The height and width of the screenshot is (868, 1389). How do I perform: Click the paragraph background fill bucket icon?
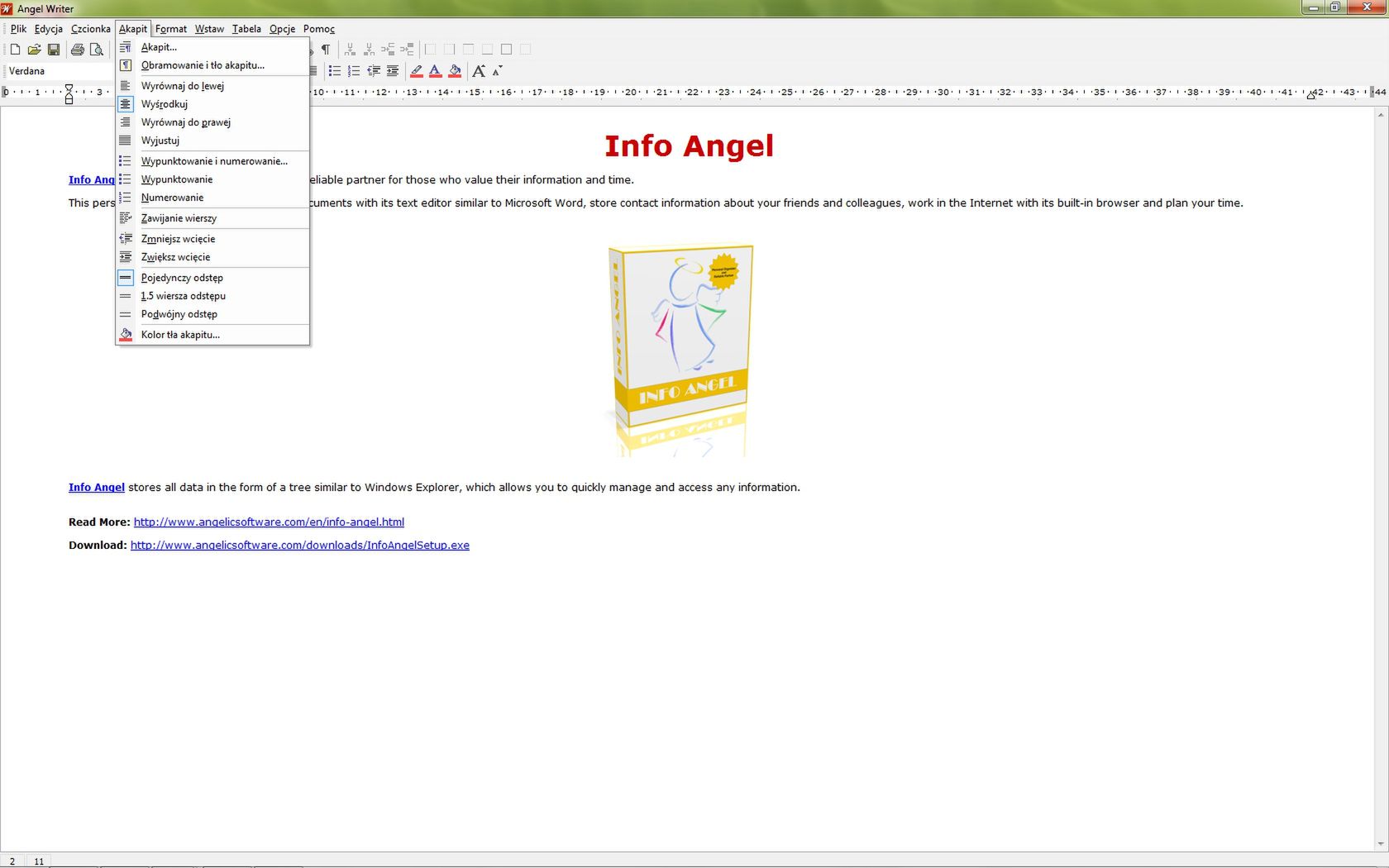click(x=455, y=71)
